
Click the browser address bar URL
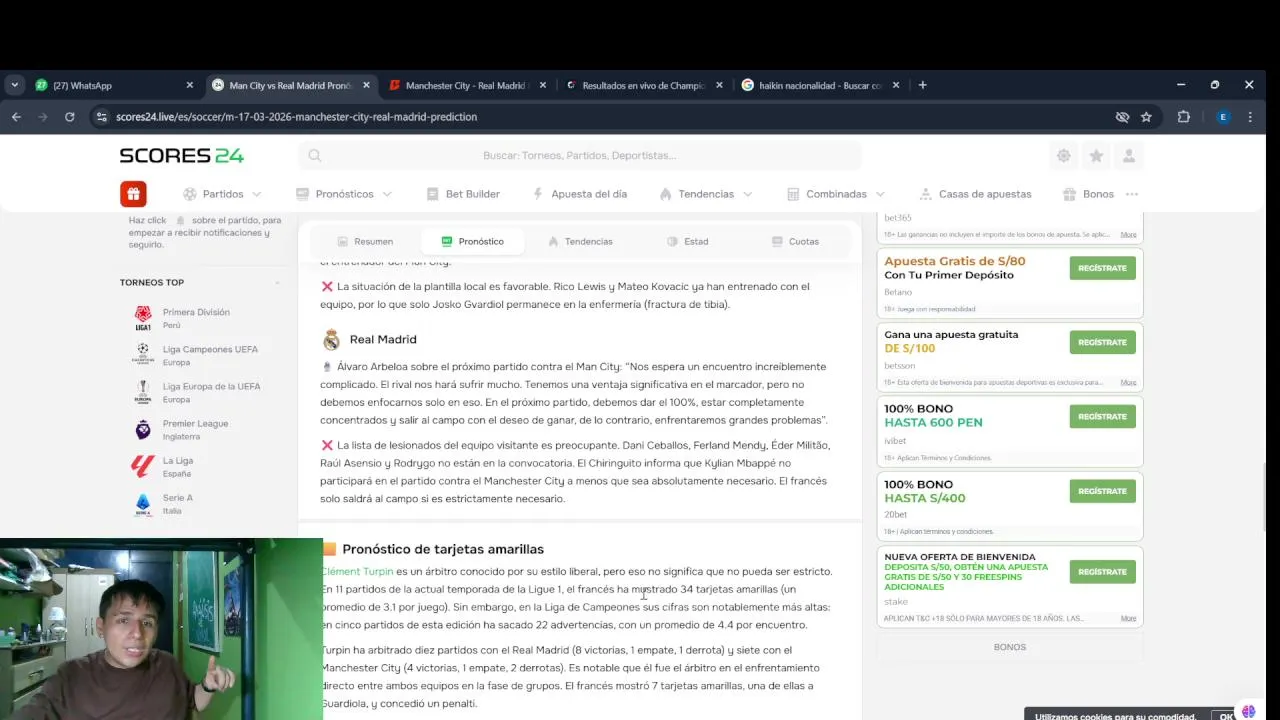tap(296, 117)
